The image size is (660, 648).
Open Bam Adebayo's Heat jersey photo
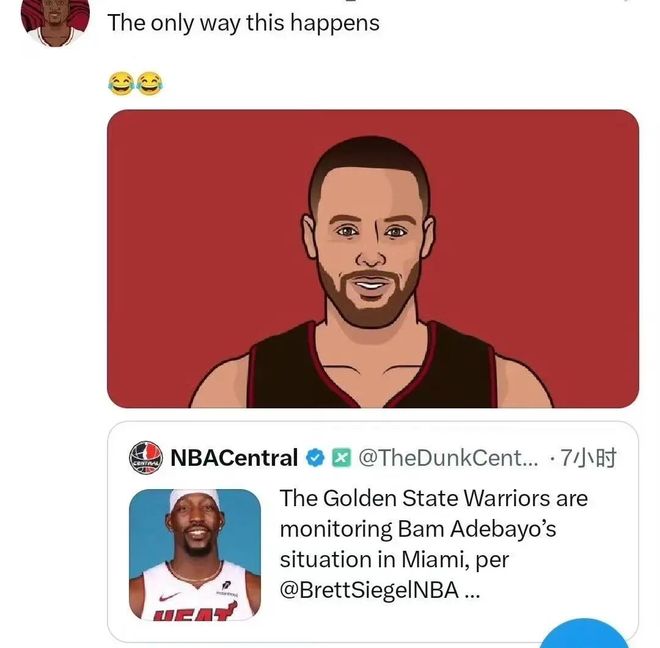click(x=194, y=554)
